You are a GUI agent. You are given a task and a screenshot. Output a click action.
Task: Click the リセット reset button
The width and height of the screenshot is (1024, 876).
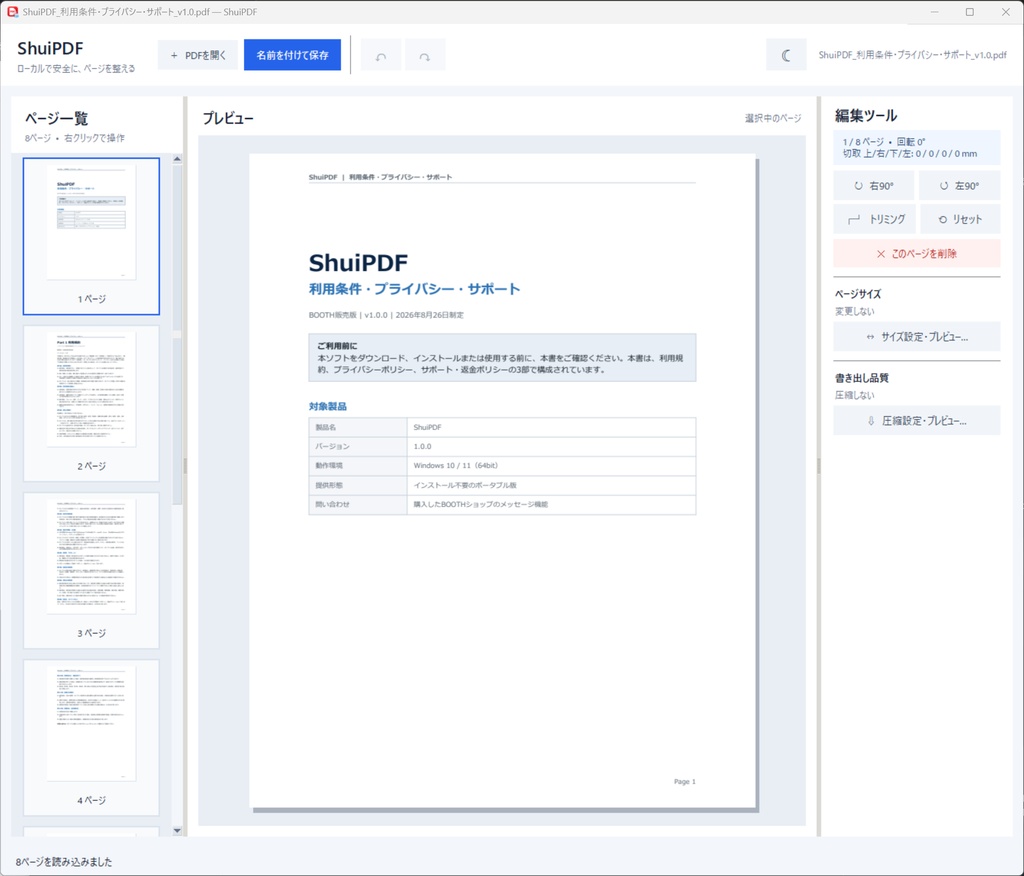[960, 219]
